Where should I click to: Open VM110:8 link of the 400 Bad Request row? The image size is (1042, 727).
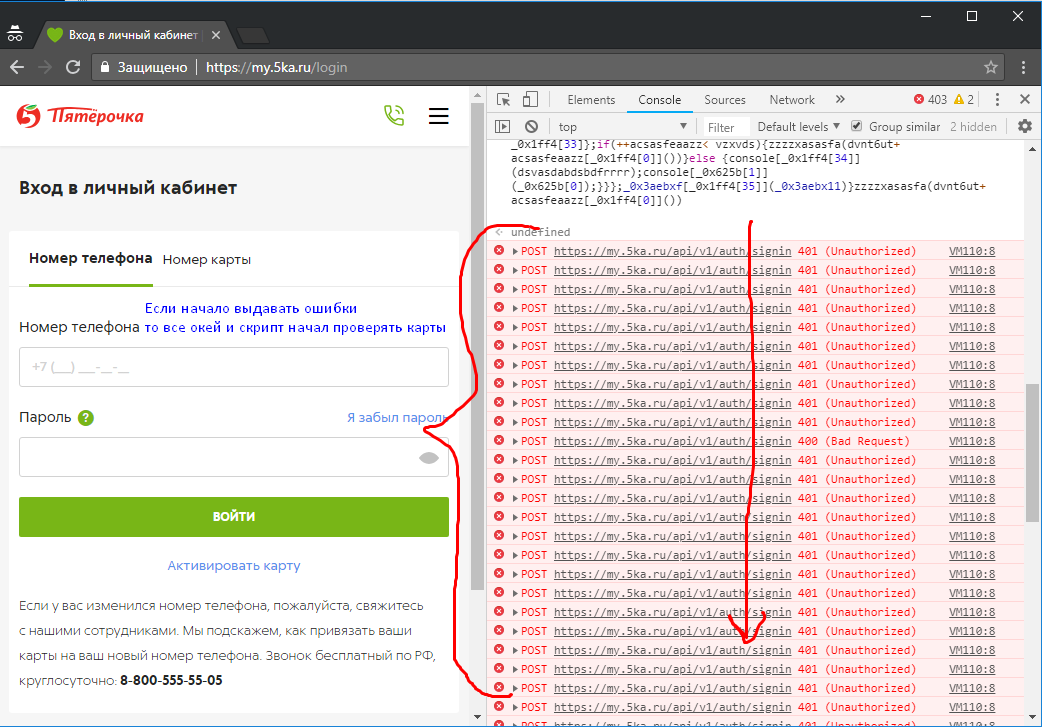(x=972, y=441)
